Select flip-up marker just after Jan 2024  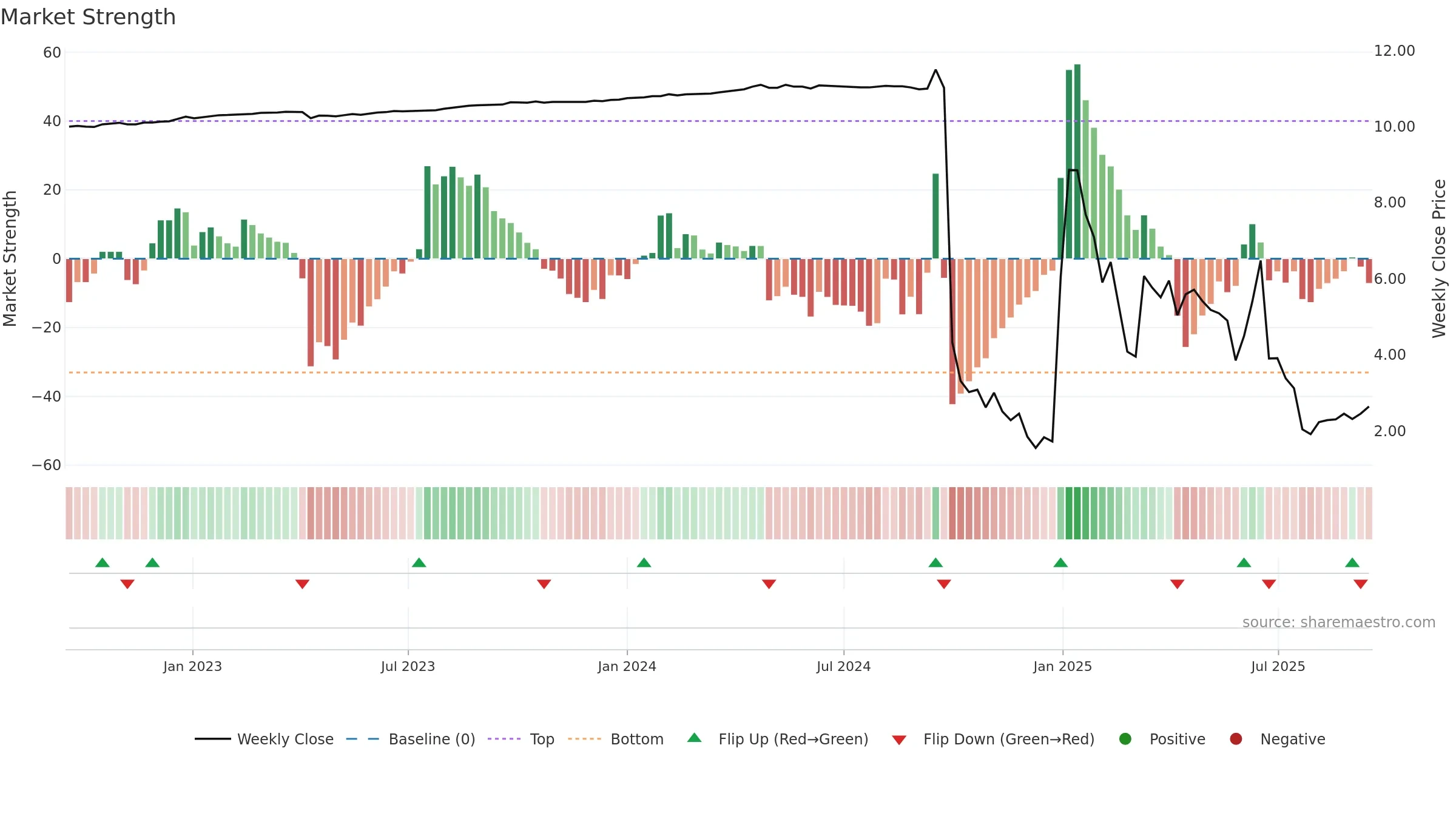tap(644, 562)
